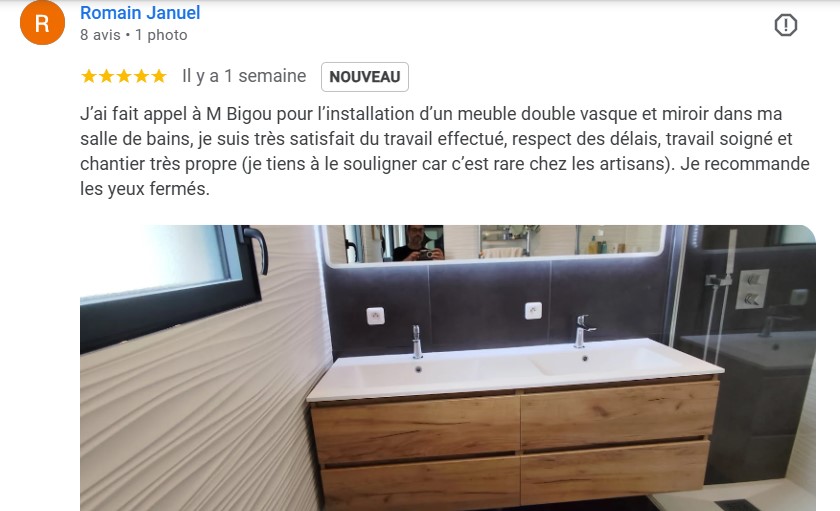Image resolution: width=840 pixels, height=511 pixels.
Task: Click the first yellow rating star
Action: (89, 76)
